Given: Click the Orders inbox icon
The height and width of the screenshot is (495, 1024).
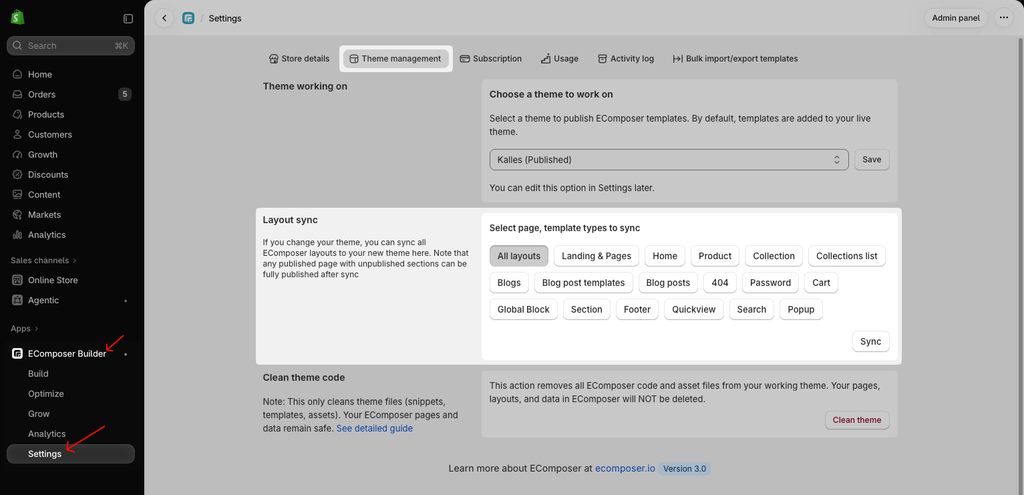Looking at the screenshot, I should click(18, 95).
